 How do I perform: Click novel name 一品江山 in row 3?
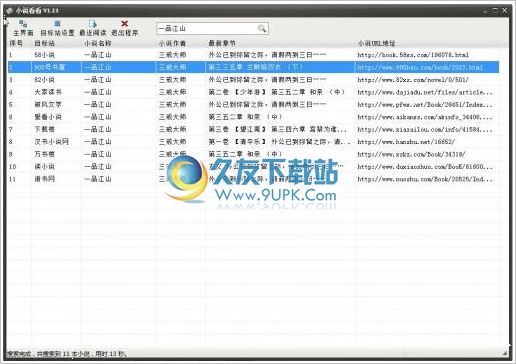coord(98,80)
